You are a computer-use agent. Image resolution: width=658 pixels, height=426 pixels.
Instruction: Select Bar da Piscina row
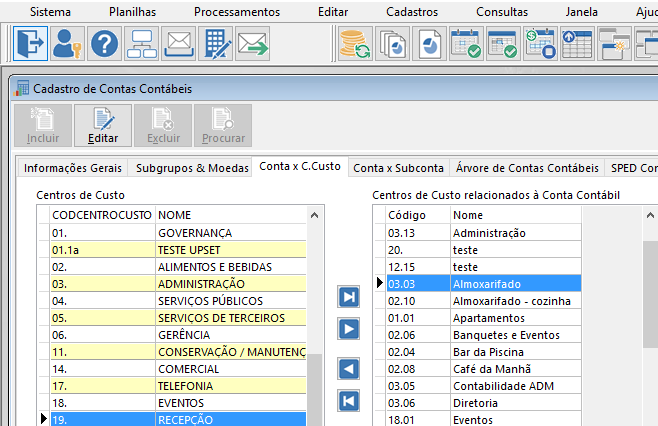(484, 352)
